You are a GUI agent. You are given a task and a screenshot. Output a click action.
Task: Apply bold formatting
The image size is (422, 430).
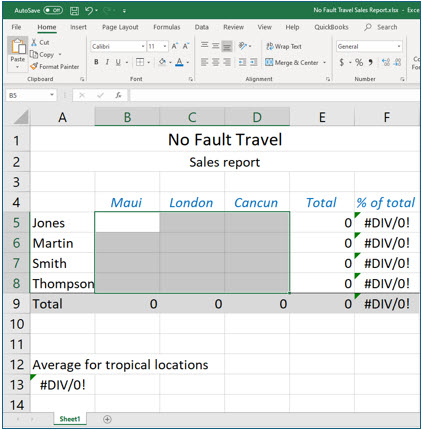(96, 62)
